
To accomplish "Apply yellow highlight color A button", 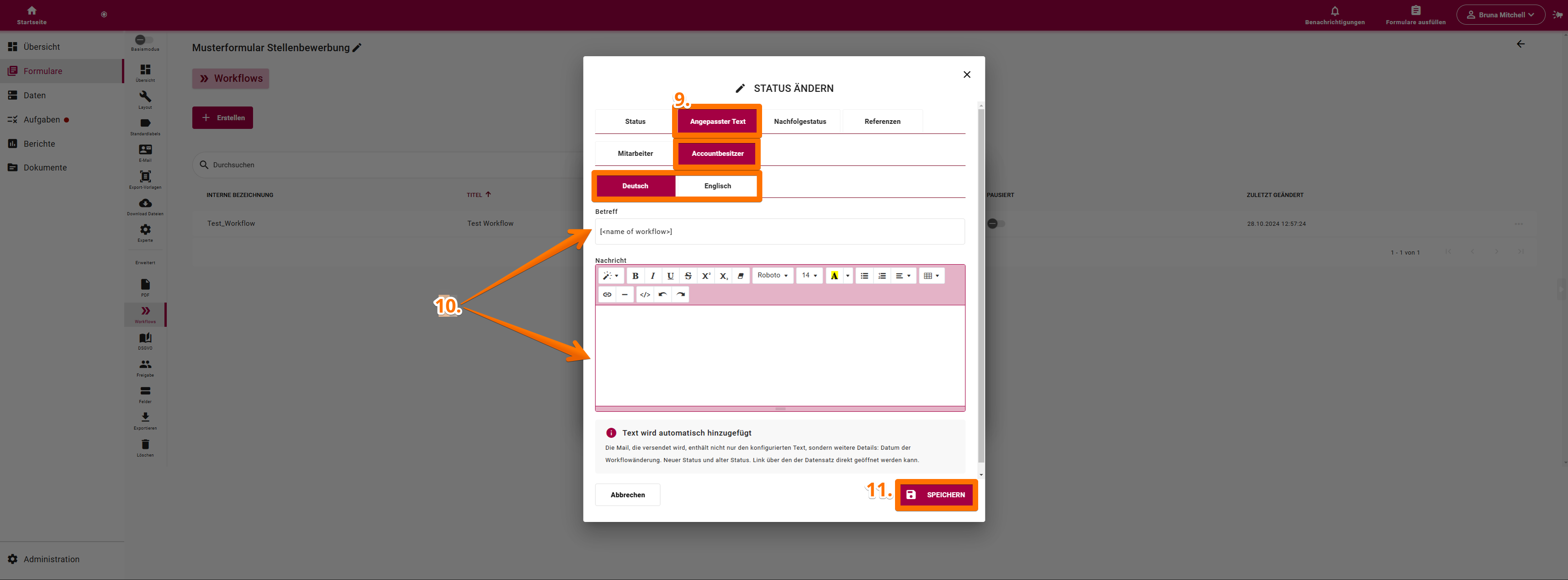I will click(x=834, y=276).
